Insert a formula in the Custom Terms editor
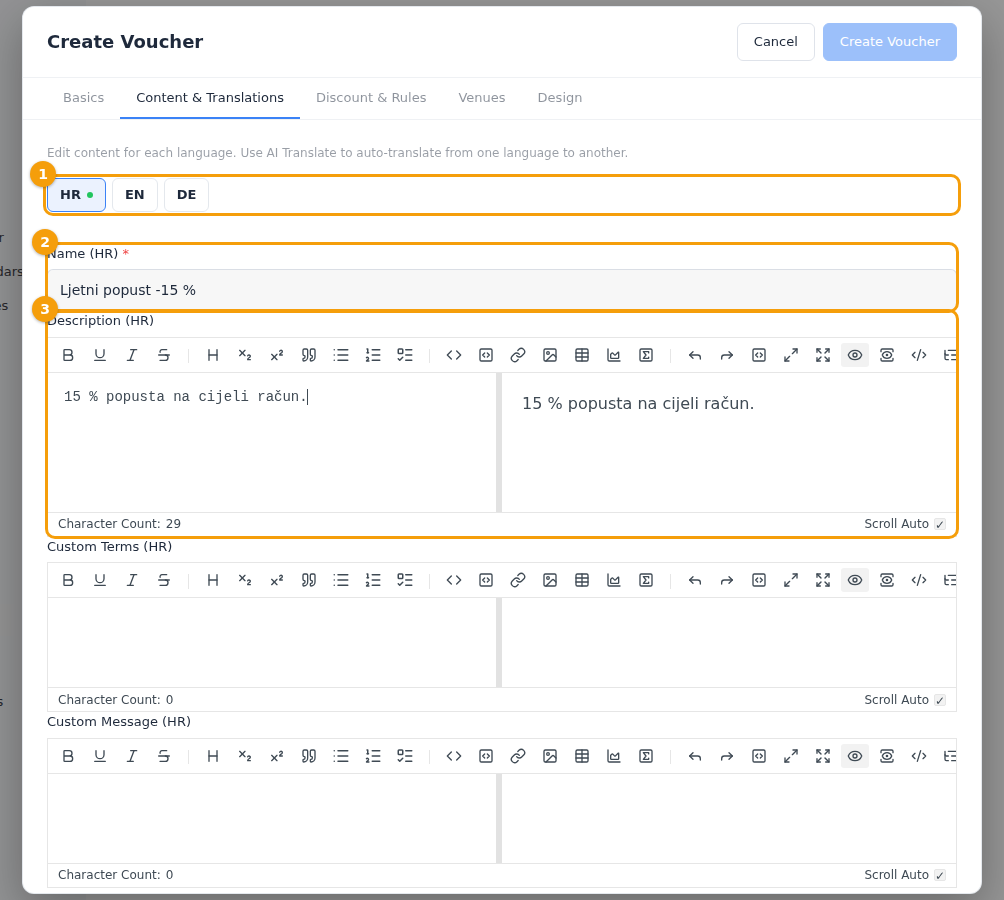 [x=645, y=580]
